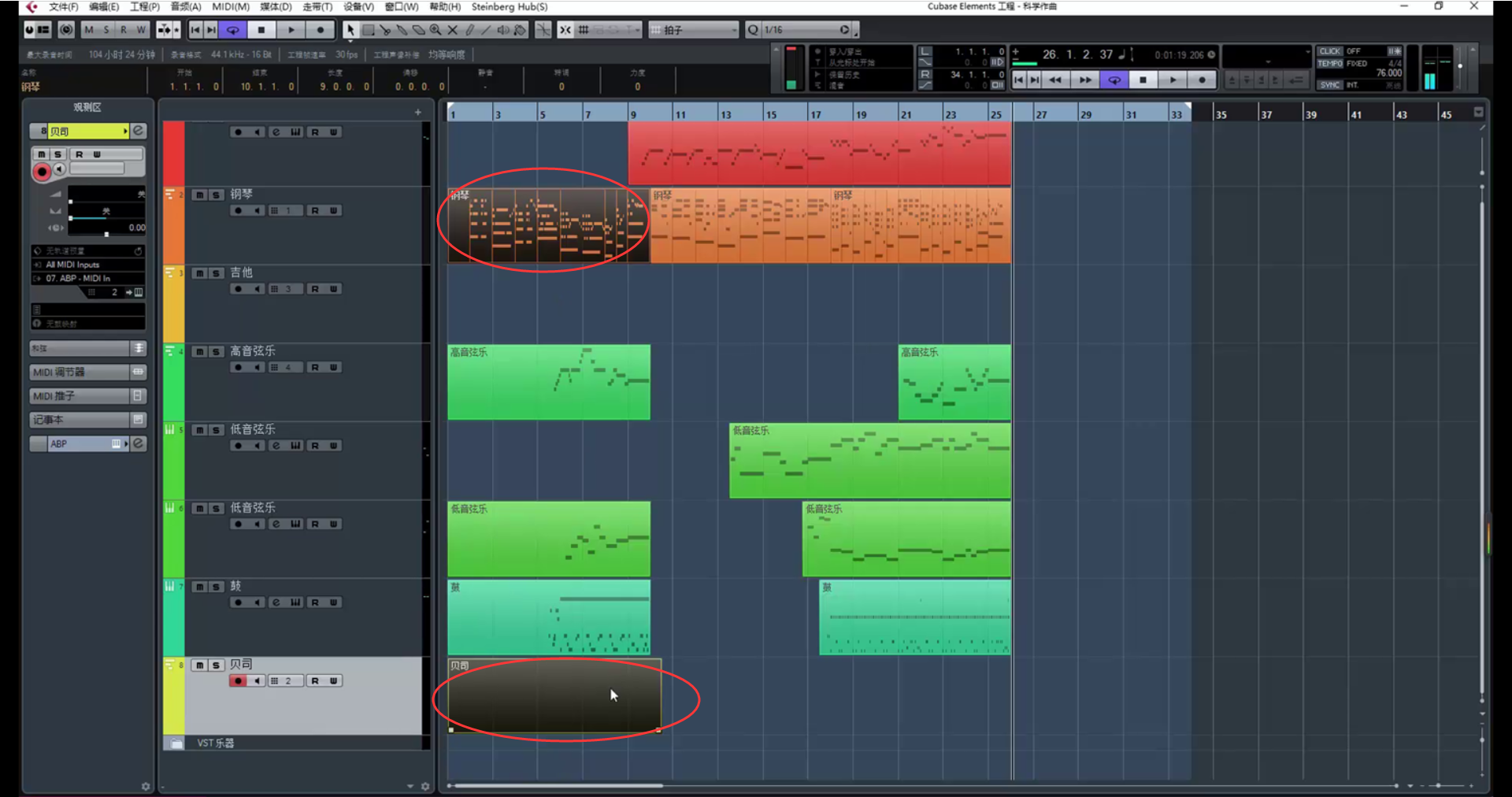Open inspector settings gear icon

point(146,786)
